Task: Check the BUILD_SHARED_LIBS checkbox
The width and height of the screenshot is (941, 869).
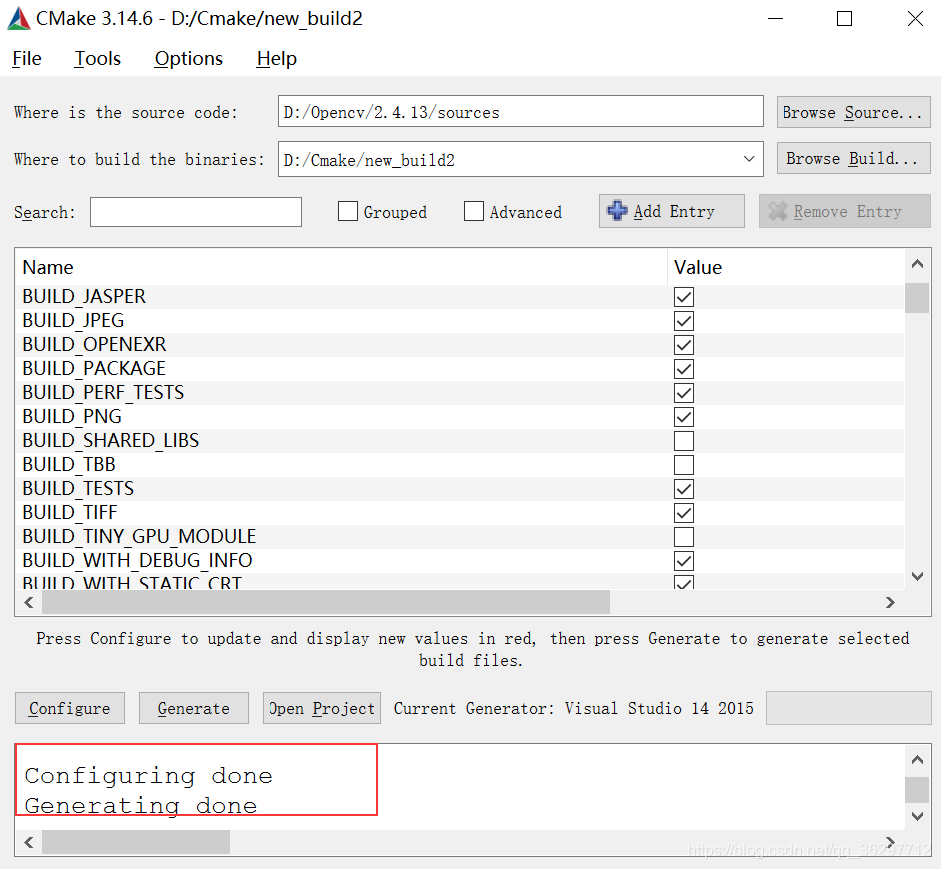Action: [x=684, y=441]
